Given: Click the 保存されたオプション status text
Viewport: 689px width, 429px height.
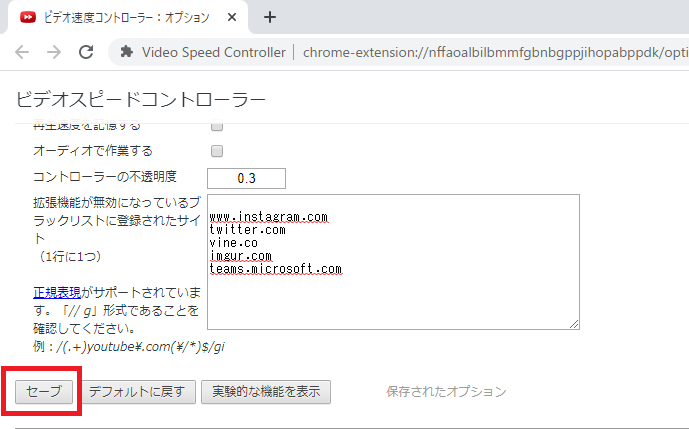Looking at the screenshot, I should (446, 392).
